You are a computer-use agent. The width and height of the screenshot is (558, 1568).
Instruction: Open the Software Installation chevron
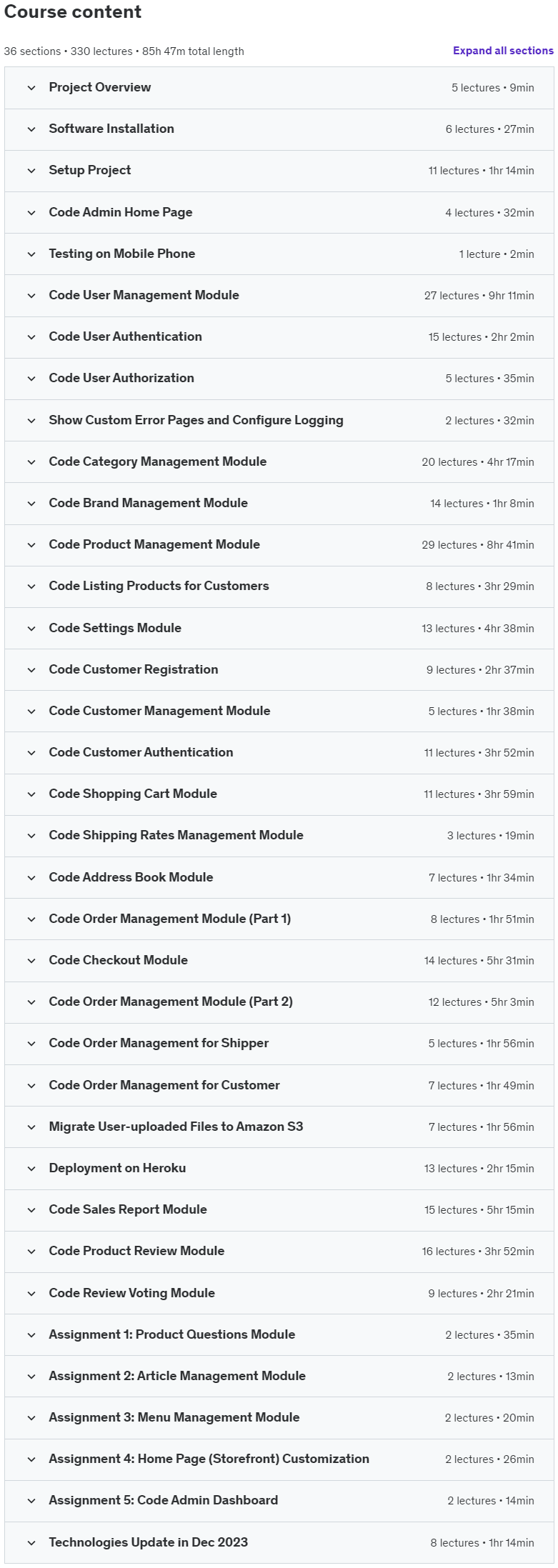tap(31, 129)
